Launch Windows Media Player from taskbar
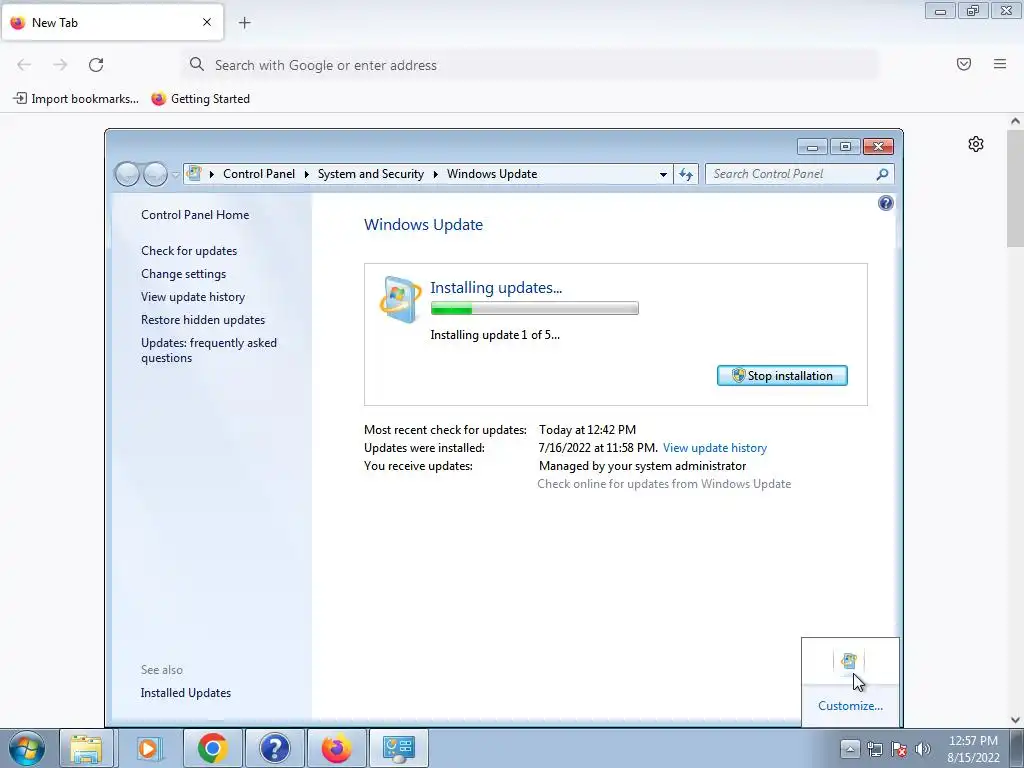1024x768 pixels. coord(148,748)
